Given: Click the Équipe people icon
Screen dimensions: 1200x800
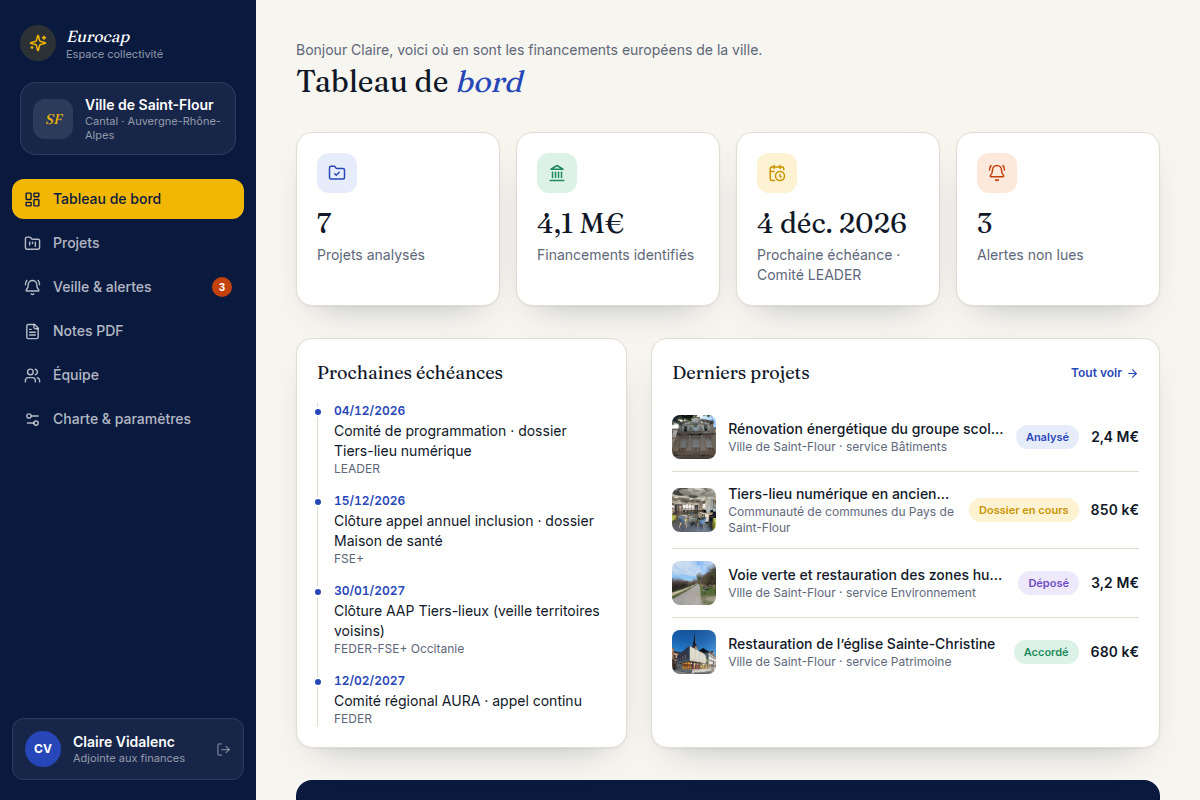Looking at the screenshot, I should [33, 375].
